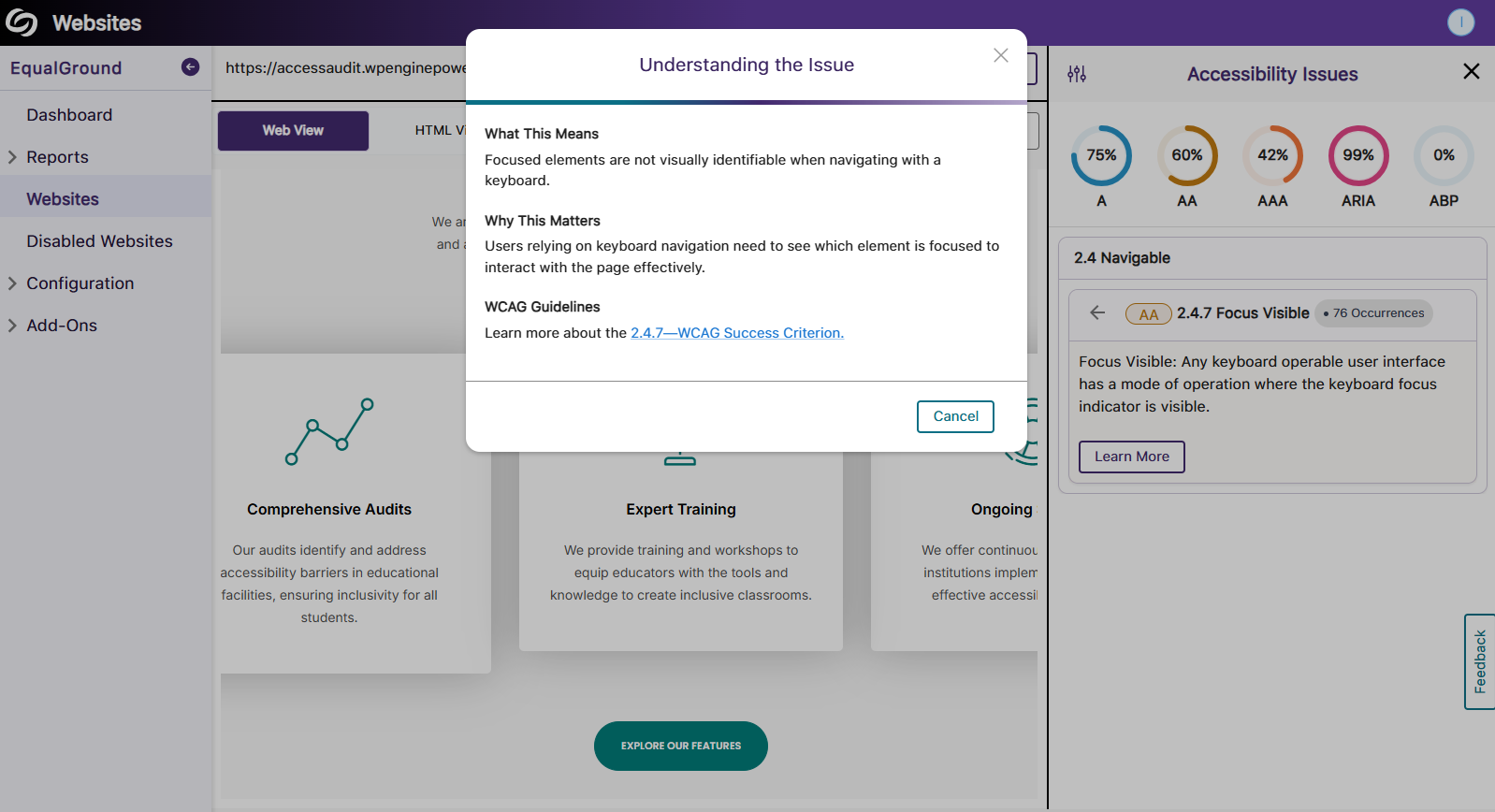Click the Learn More button
Viewport: 1495px width, 812px height.
[1131, 457]
